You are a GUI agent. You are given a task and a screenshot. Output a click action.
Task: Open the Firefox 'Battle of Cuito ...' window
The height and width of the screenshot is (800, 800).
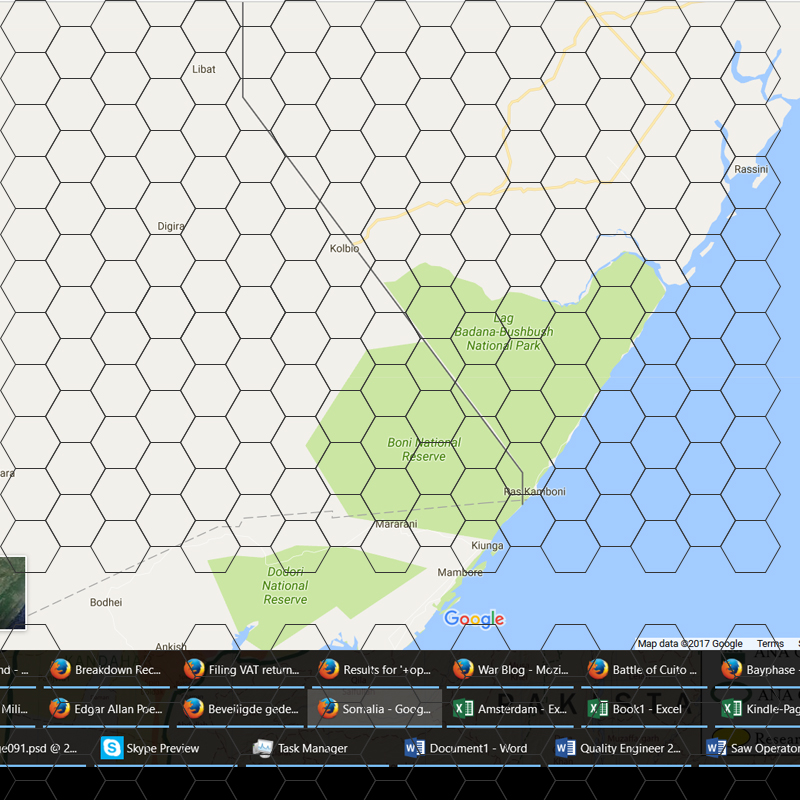point(644,669)
